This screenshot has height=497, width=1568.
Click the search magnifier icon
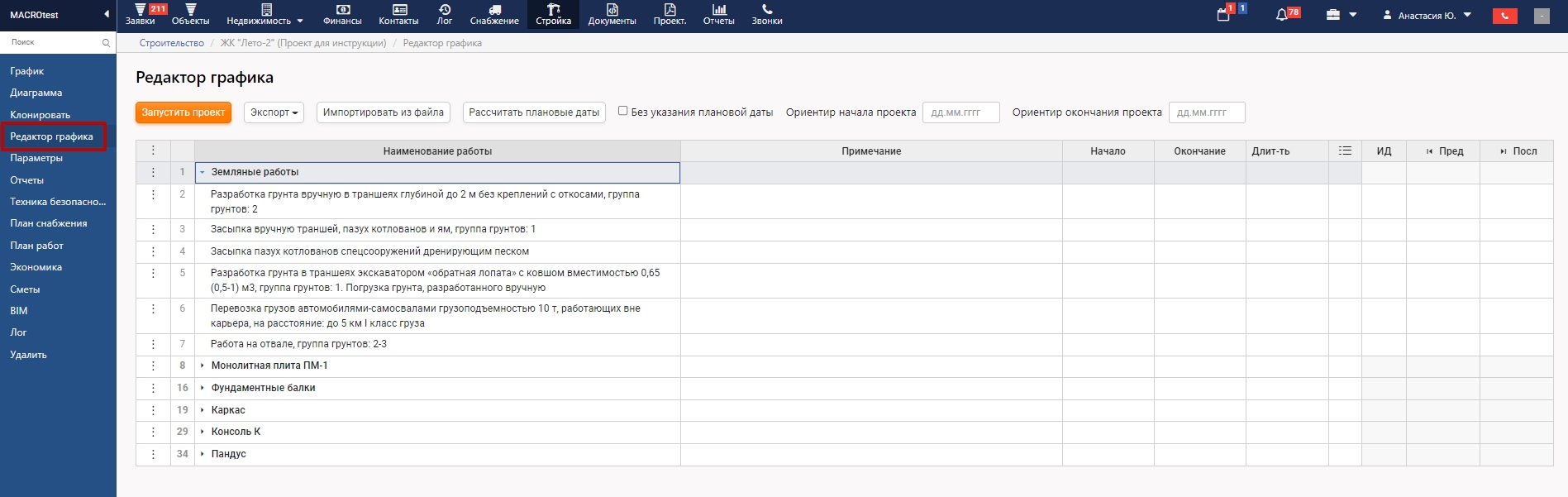tap(106, 42)
